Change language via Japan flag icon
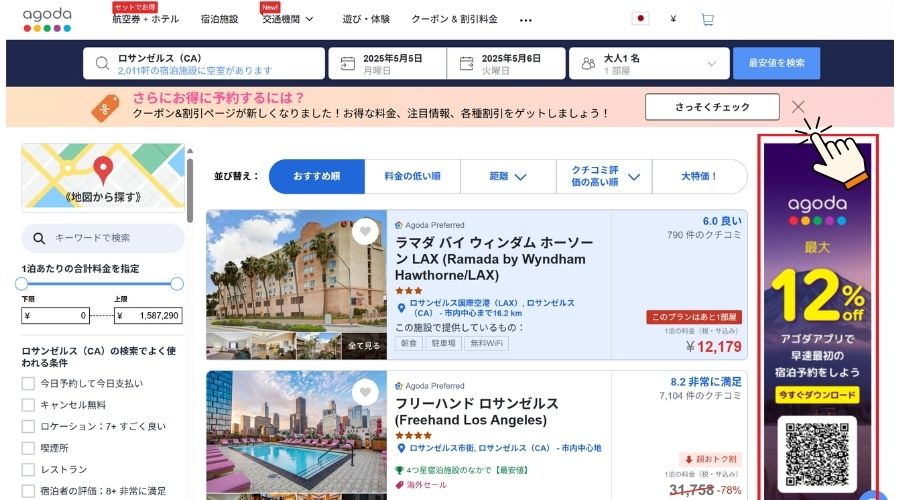The width and height of the screenshot is (900, 500). tap(640, 18)
